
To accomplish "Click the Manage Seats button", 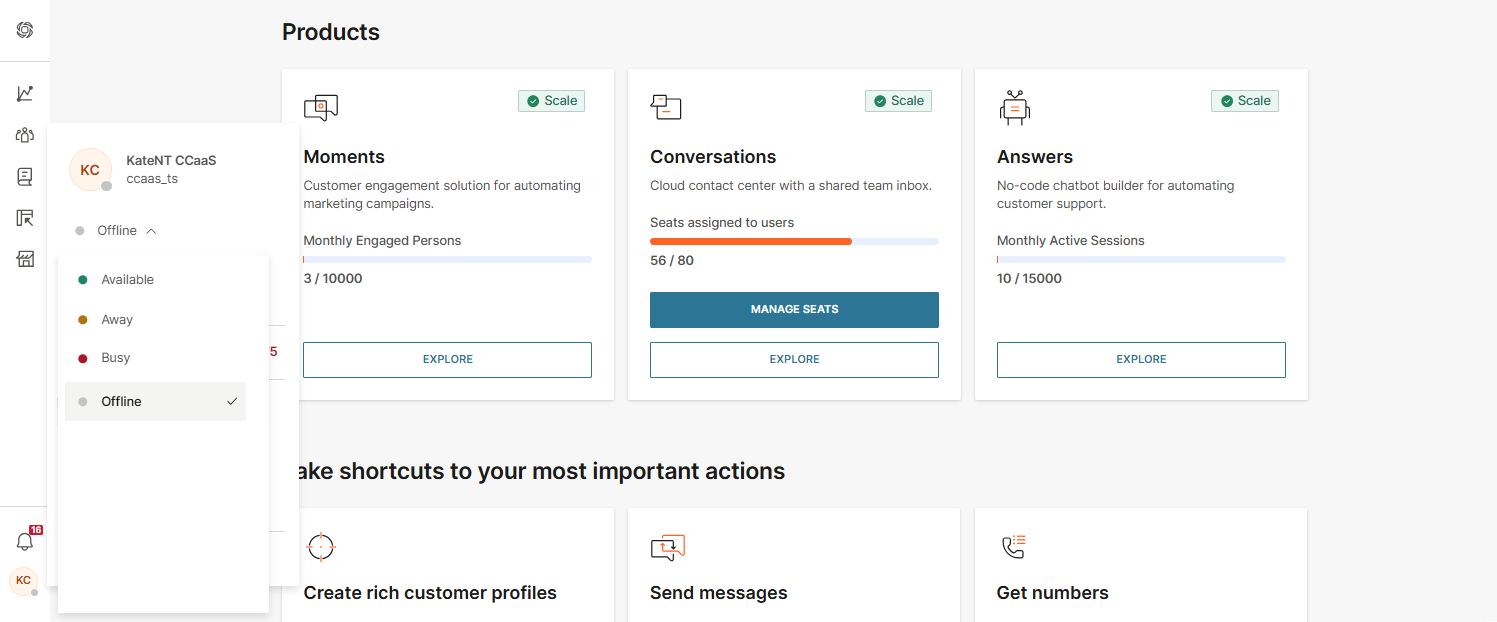I will click(794, 309).
